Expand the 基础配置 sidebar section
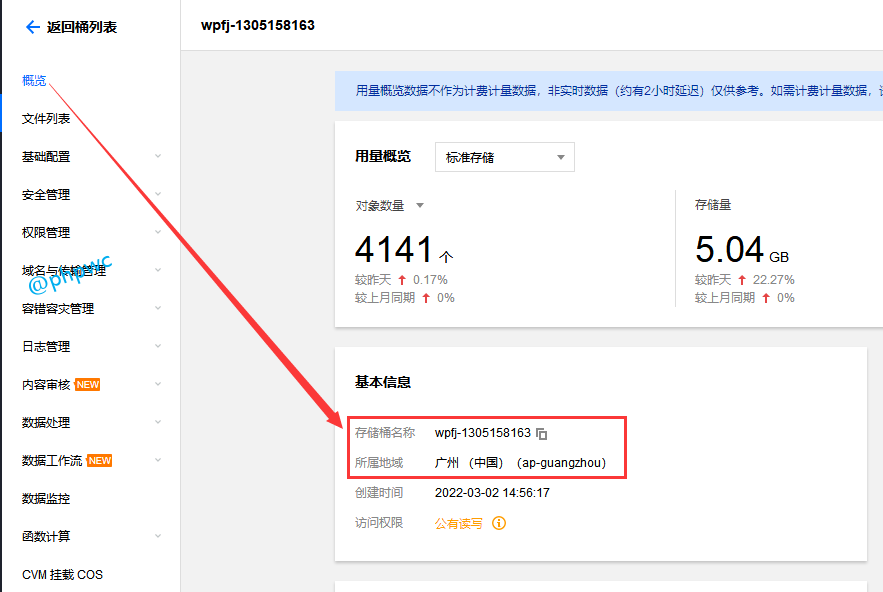The width and height of the screenshot is (883, 592). (158, 157)
